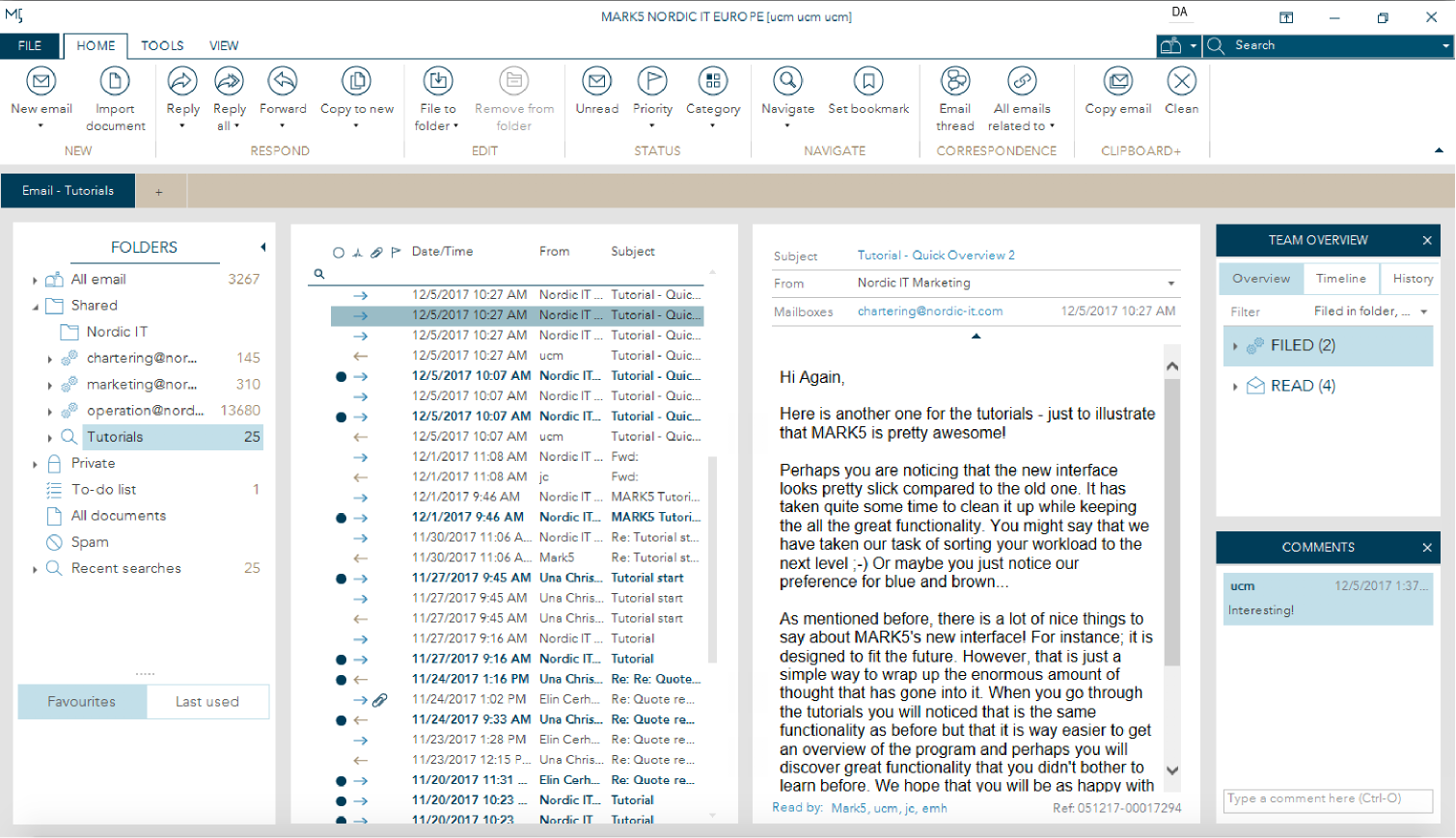Click the Last used button
The image size is (1456, 838).
coord(207,702)
